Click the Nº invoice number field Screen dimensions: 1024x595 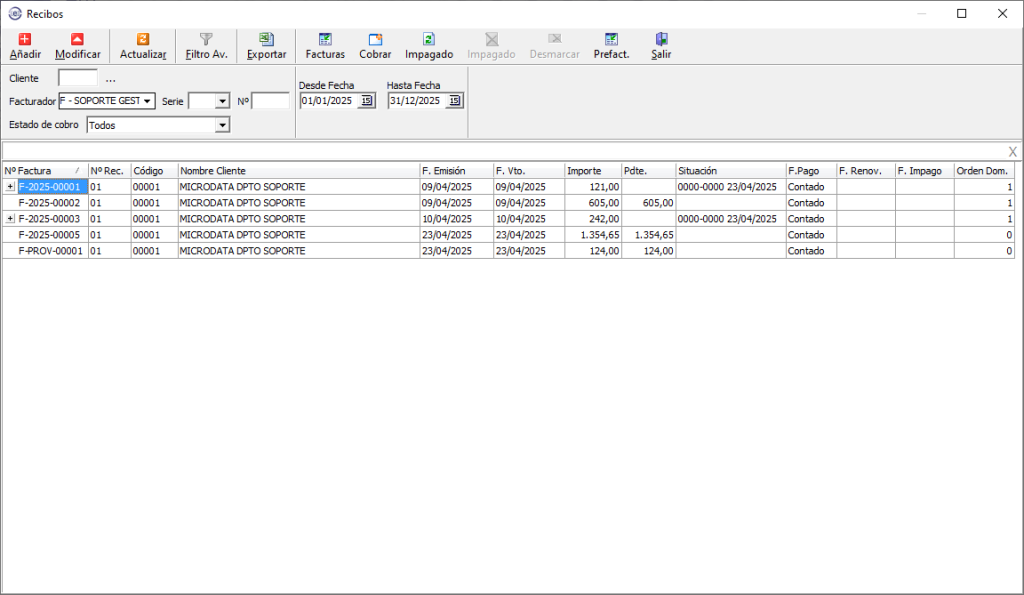click(x=270, y=101)
